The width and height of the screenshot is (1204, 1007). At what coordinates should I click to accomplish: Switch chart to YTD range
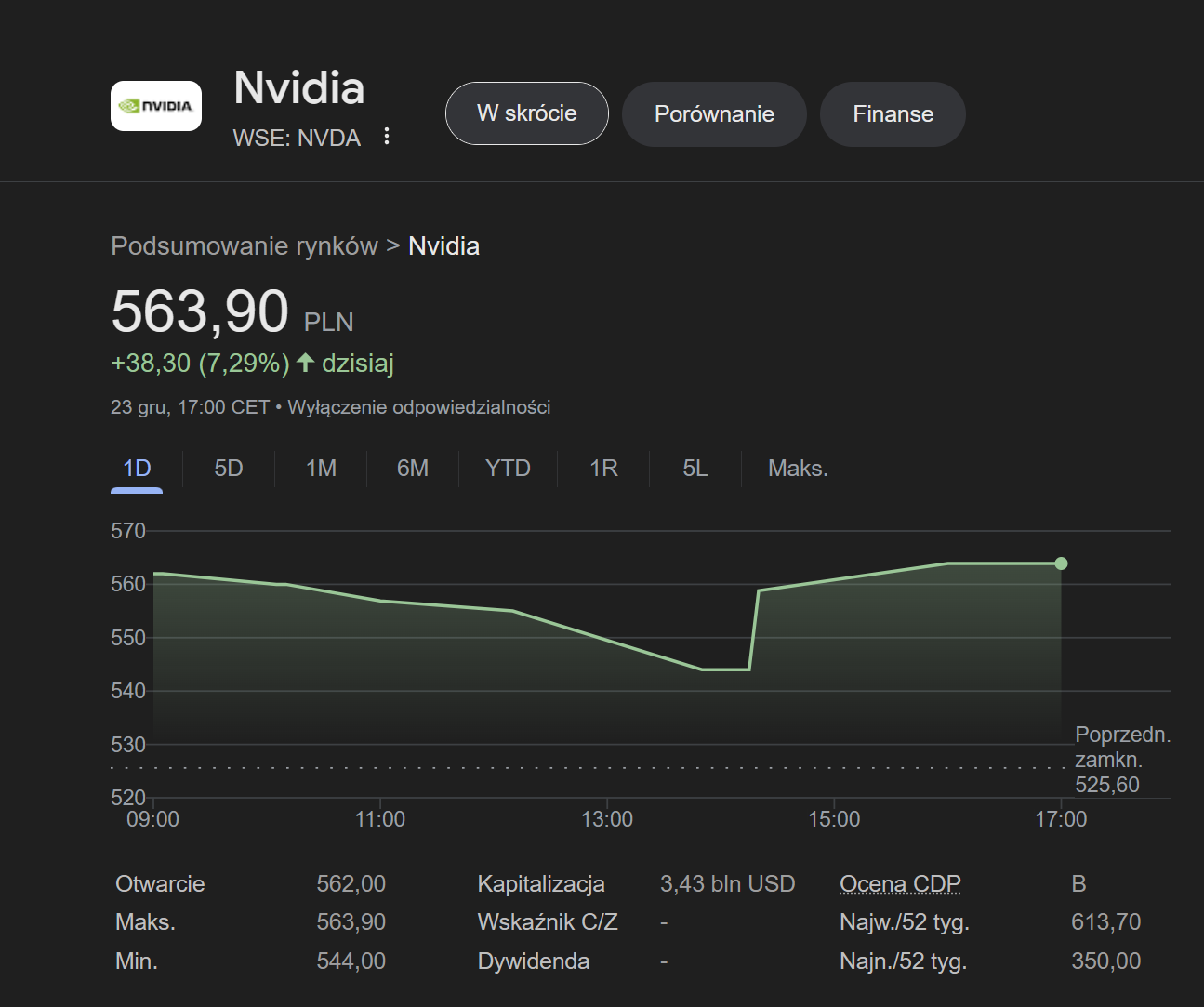[x=508, y=469]
